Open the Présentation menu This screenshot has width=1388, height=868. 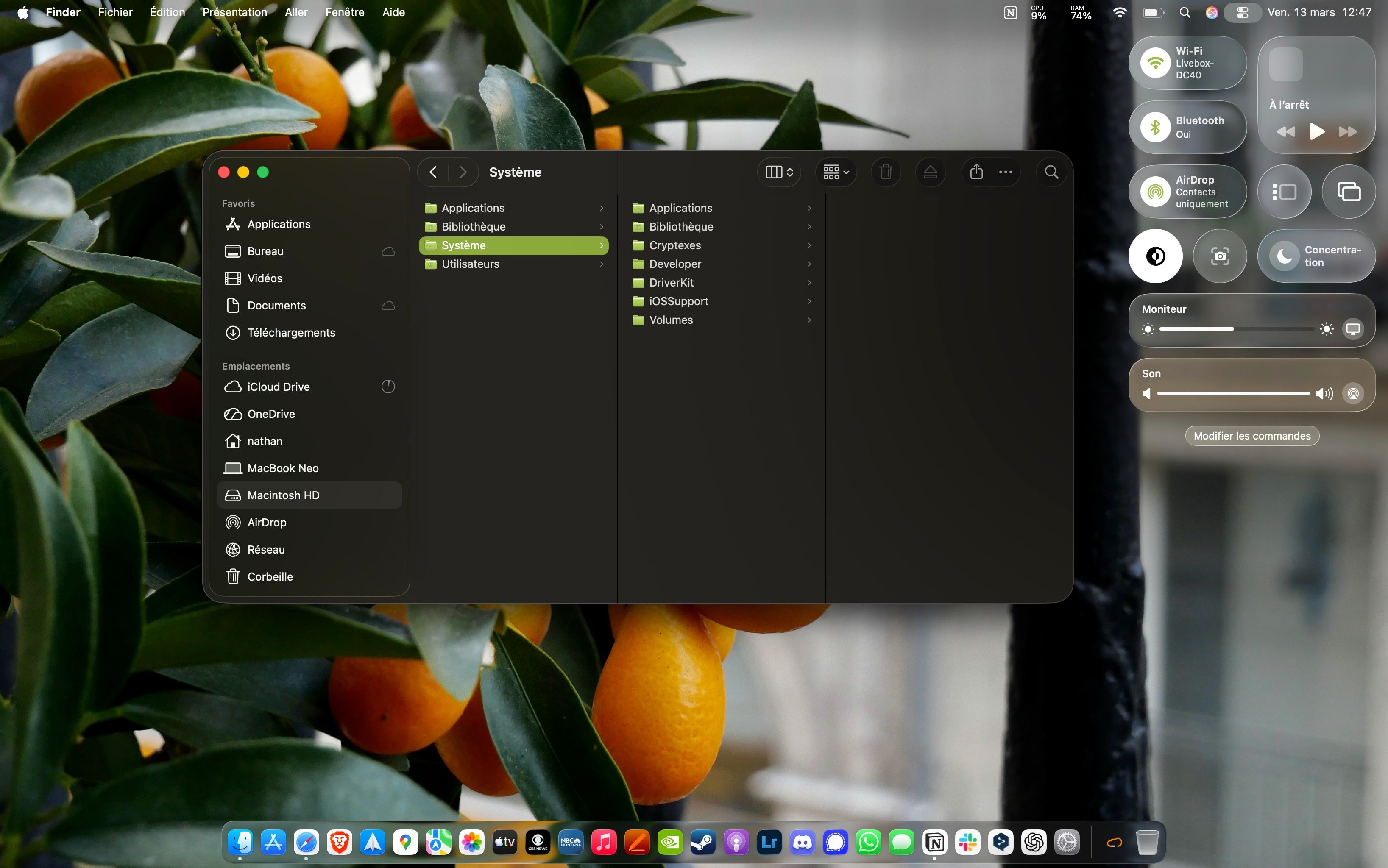pos(235,12)
